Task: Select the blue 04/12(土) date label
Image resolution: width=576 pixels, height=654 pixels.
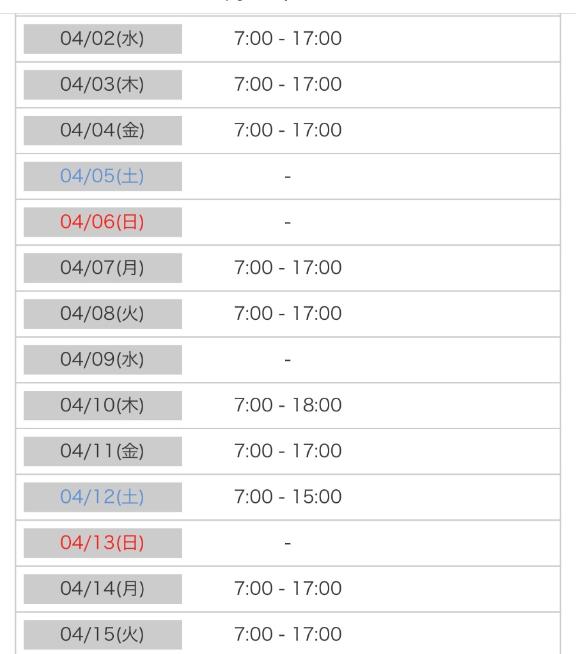Action: (x=103, y=497)
